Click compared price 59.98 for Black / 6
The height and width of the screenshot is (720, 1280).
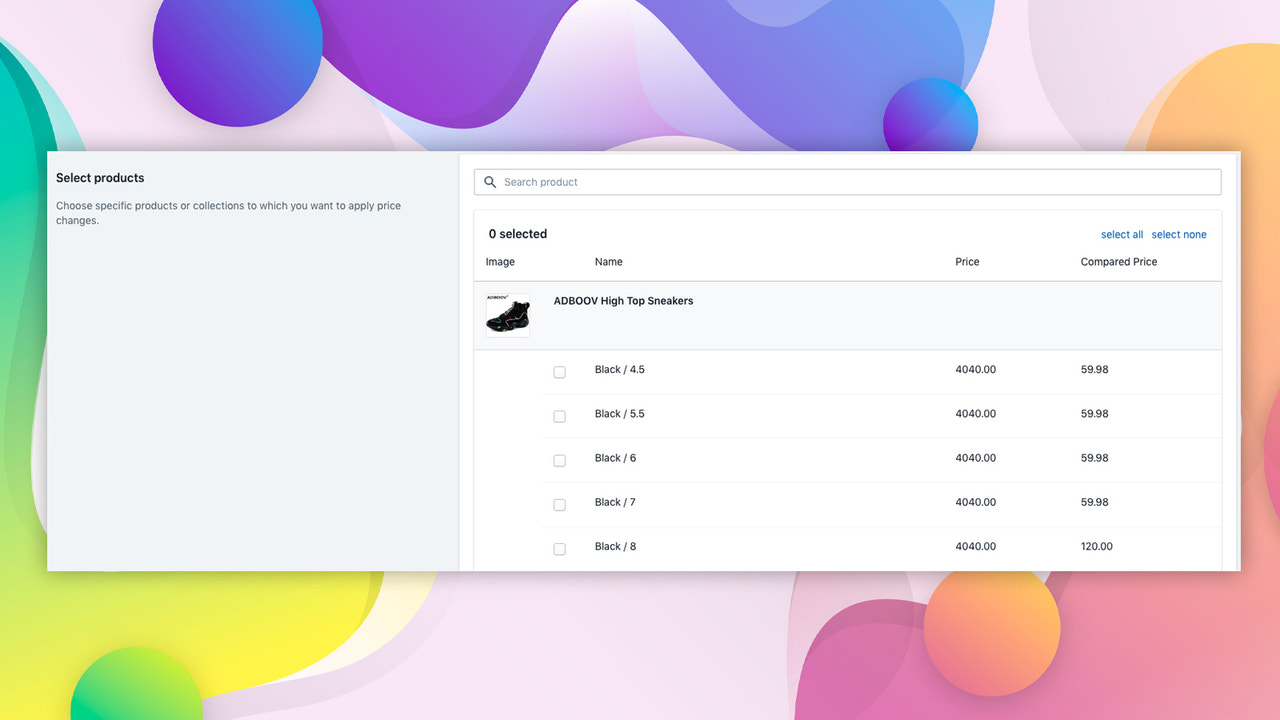click(1095, 458)
